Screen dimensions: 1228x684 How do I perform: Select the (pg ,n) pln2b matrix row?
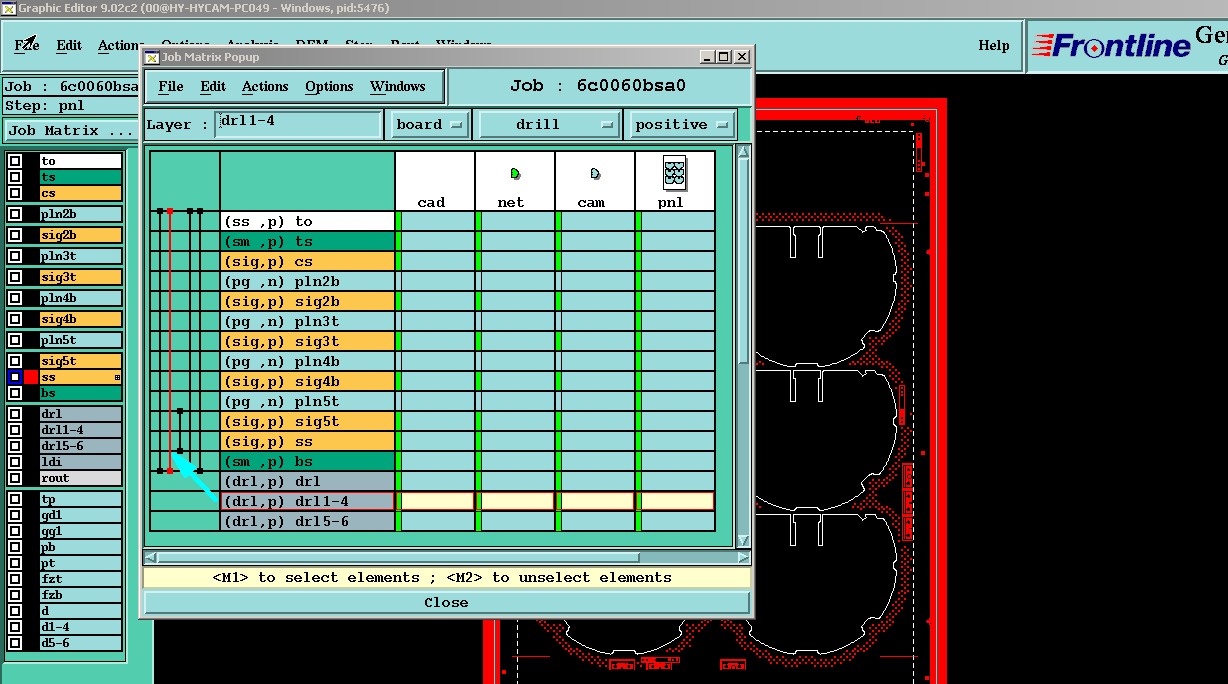[x=308, y=282]
